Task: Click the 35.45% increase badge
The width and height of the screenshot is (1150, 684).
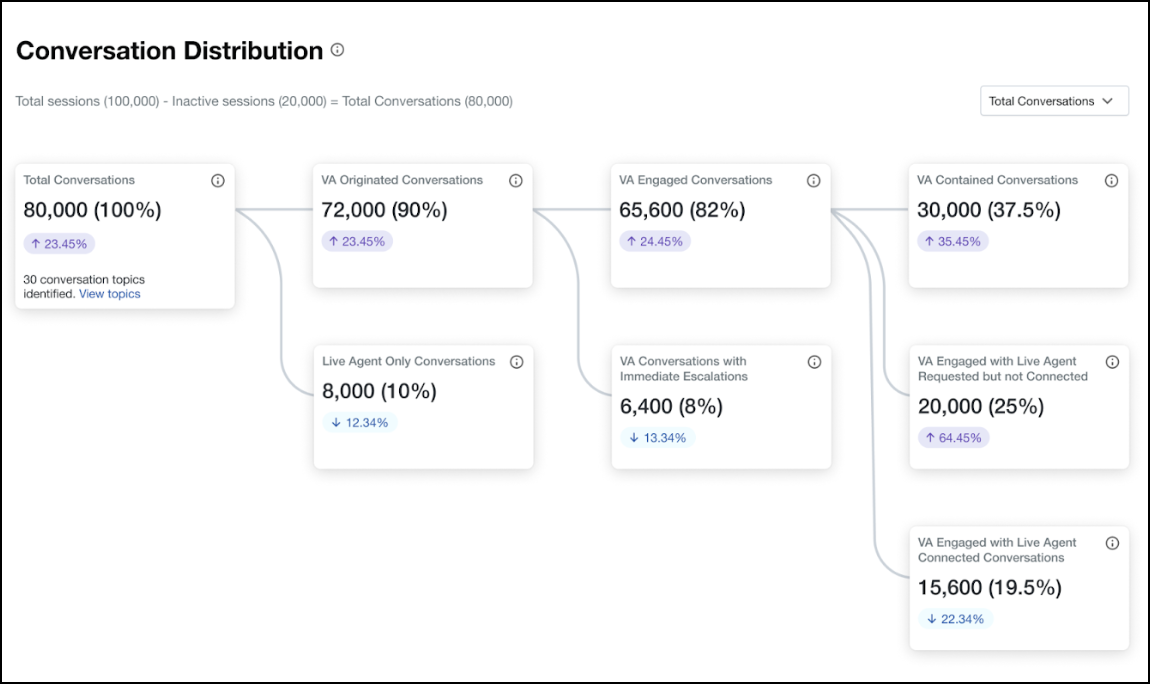Action: click(x=953, y=241)
